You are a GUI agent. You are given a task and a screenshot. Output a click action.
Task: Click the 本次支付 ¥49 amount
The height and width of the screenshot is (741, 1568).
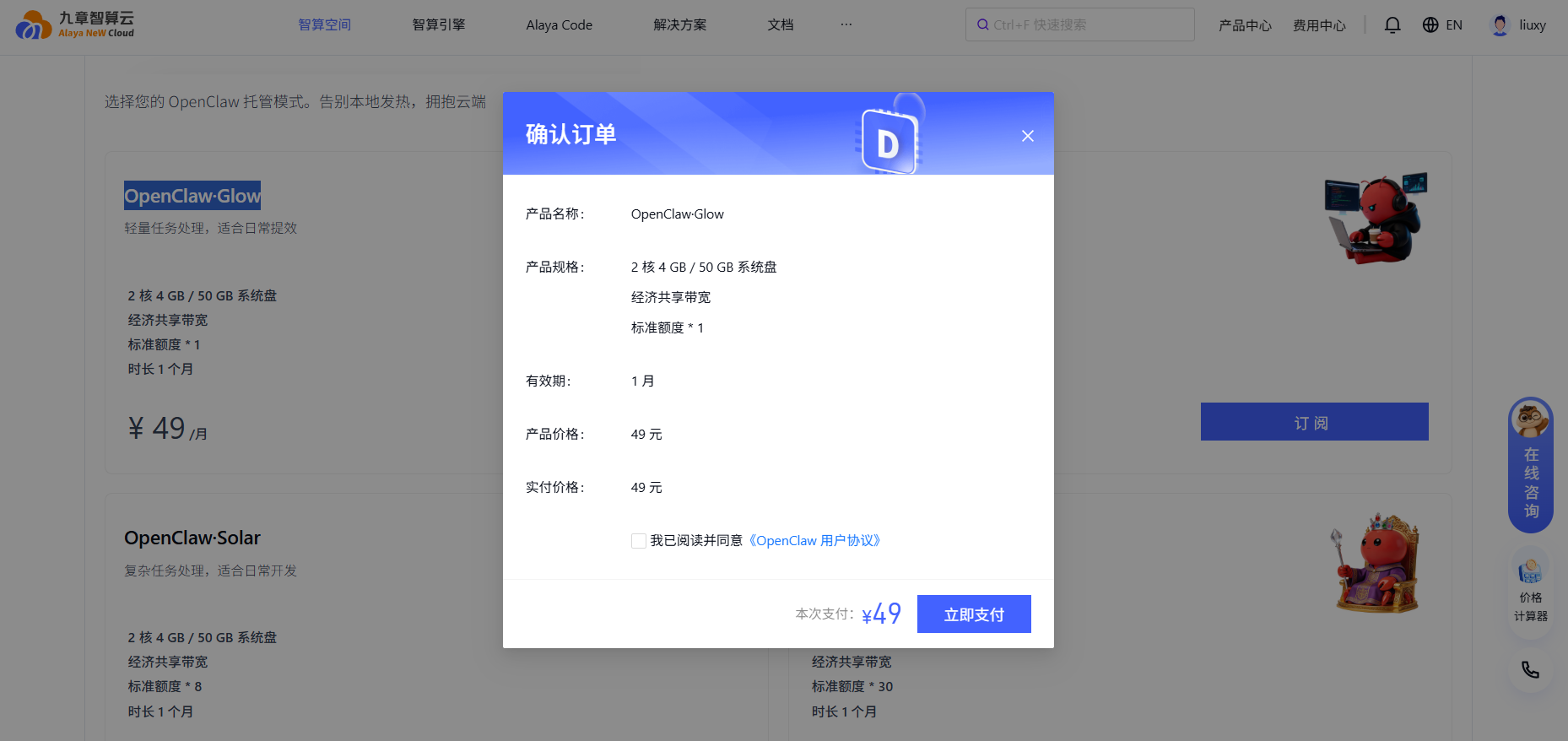[881, 614]
